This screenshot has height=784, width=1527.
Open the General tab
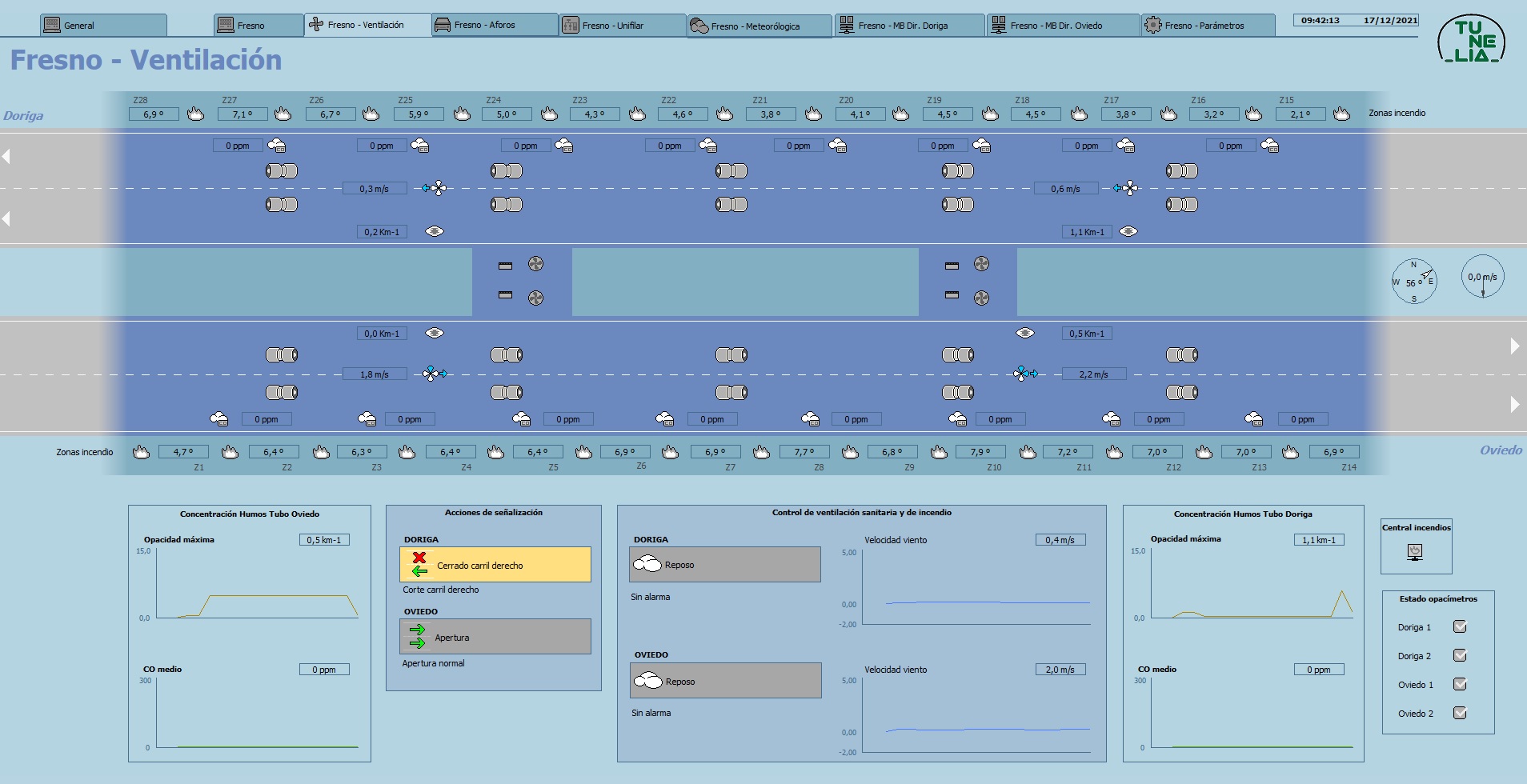(x=104, y=25)
